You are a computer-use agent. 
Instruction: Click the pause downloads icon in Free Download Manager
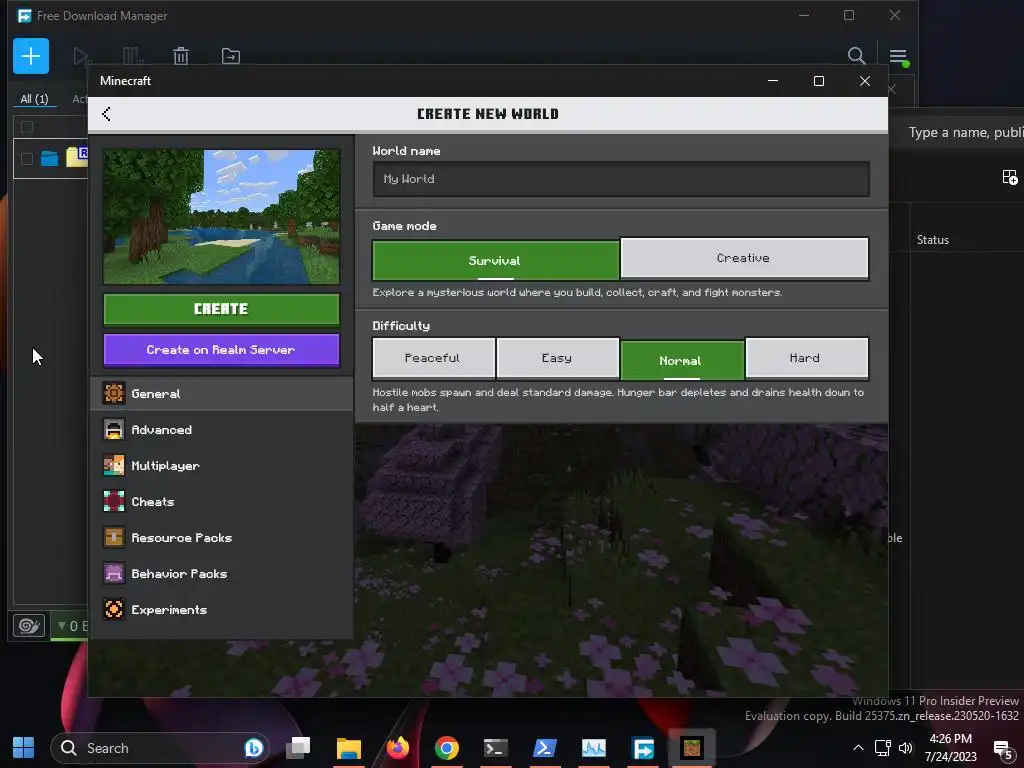pyautogui.click(x=133, y=56)
